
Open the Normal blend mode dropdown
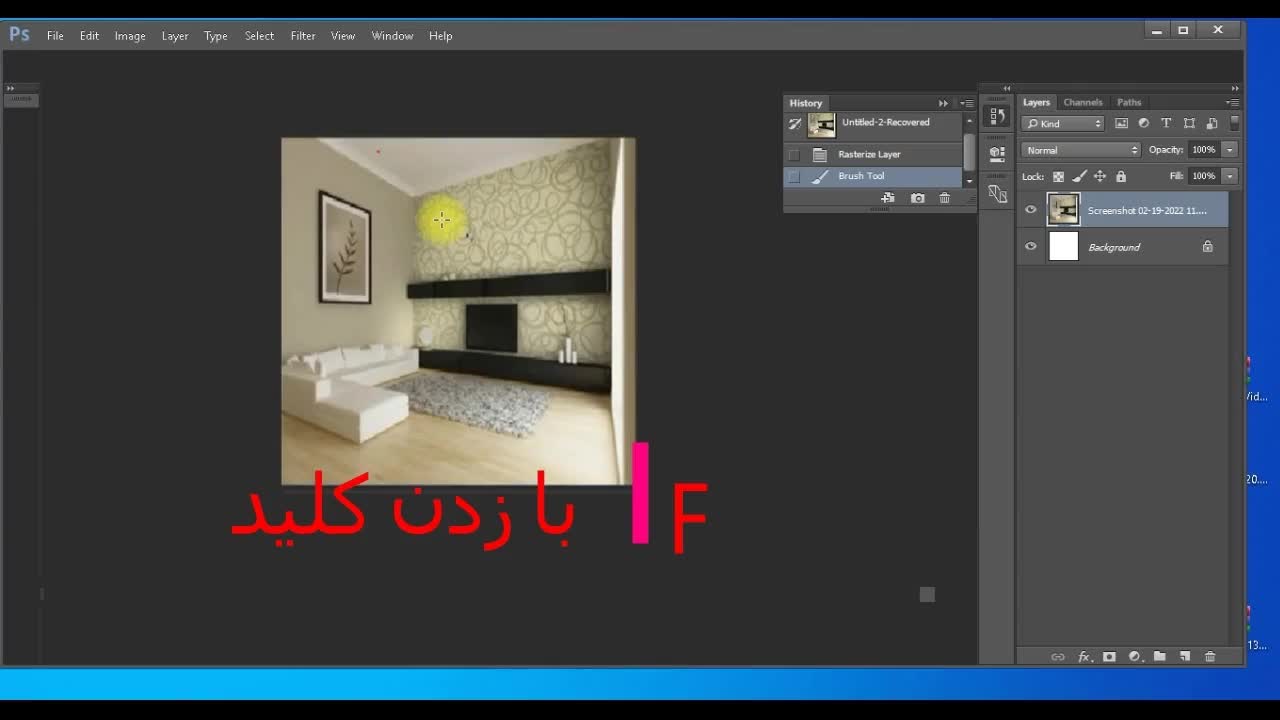click(x=1080, y=150)
